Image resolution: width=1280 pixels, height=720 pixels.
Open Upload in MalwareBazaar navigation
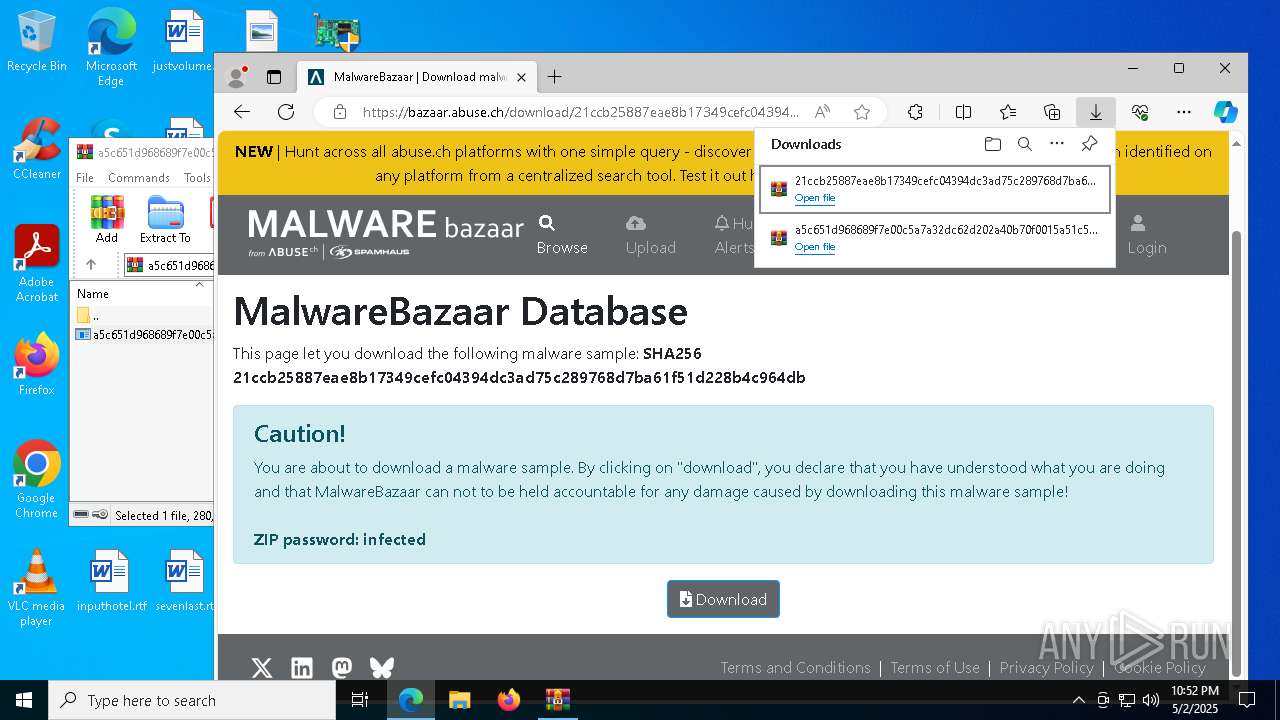tap(651, 235)
